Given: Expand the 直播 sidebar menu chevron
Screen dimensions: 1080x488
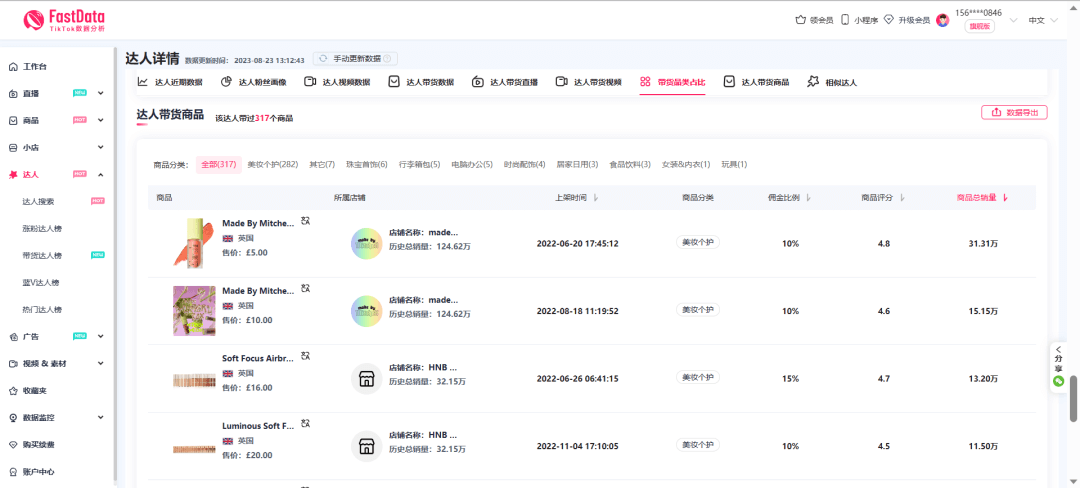Looking at the screenshot, I should click(101, 93).
